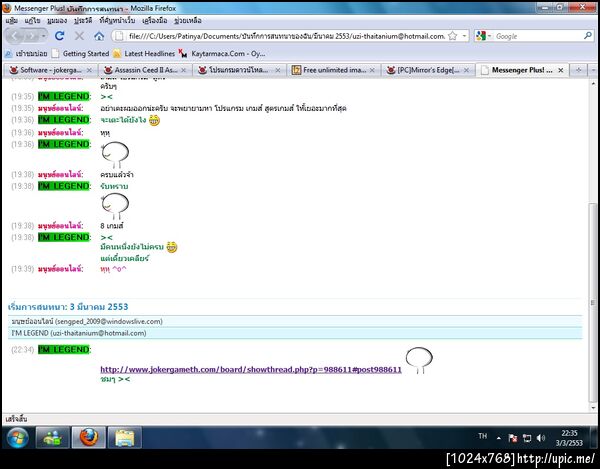Click the Firefox back button
The image size is (600, 469).
pyautogui.click(x=15, y=36)
